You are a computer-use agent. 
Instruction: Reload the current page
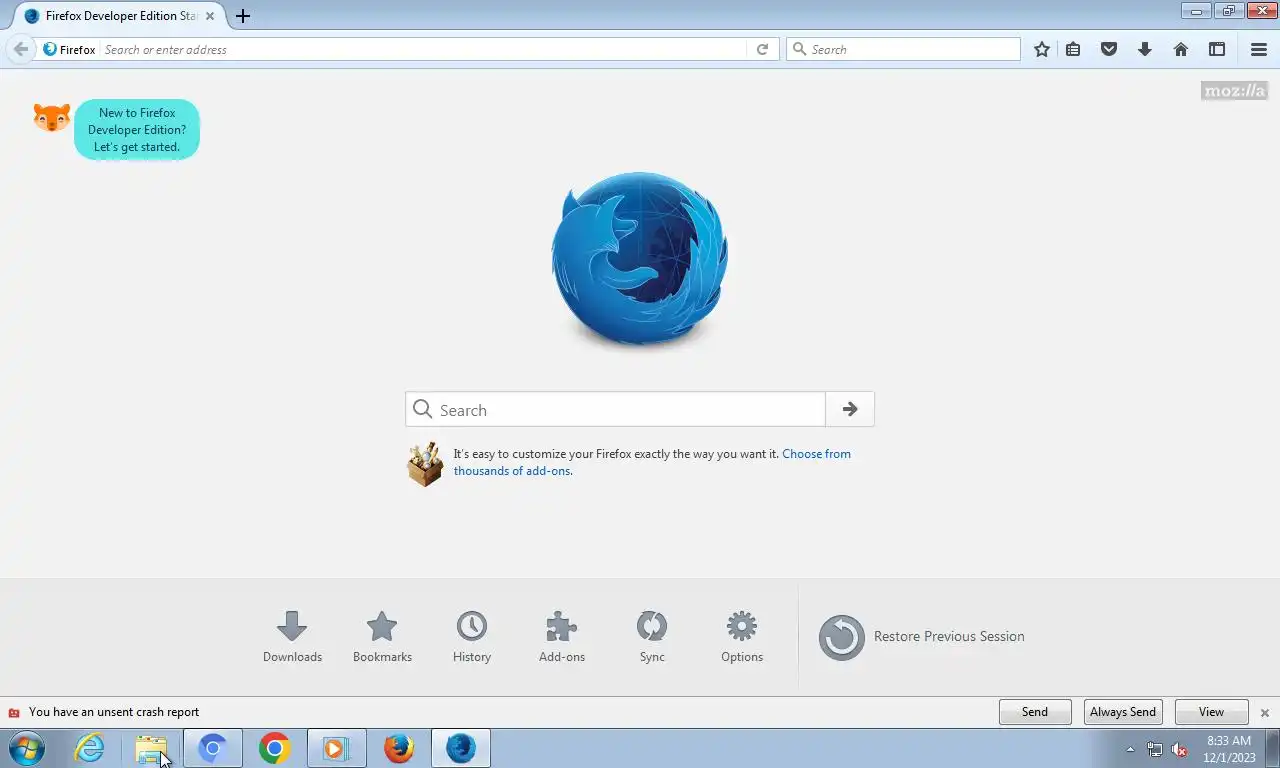point(762,49)
